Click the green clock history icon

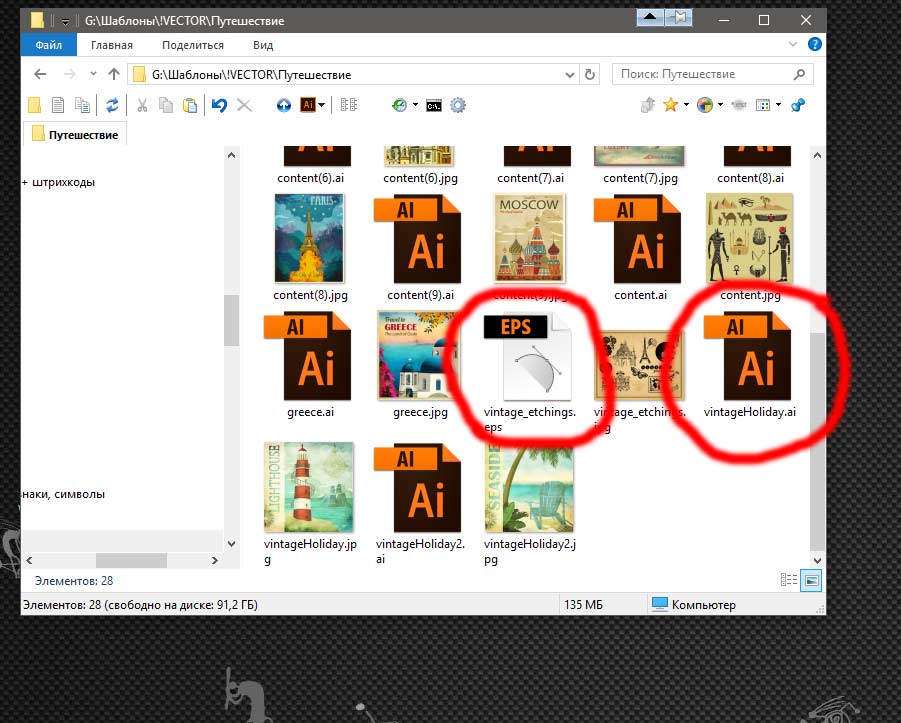pyautogui.click(x=399, y=105)
